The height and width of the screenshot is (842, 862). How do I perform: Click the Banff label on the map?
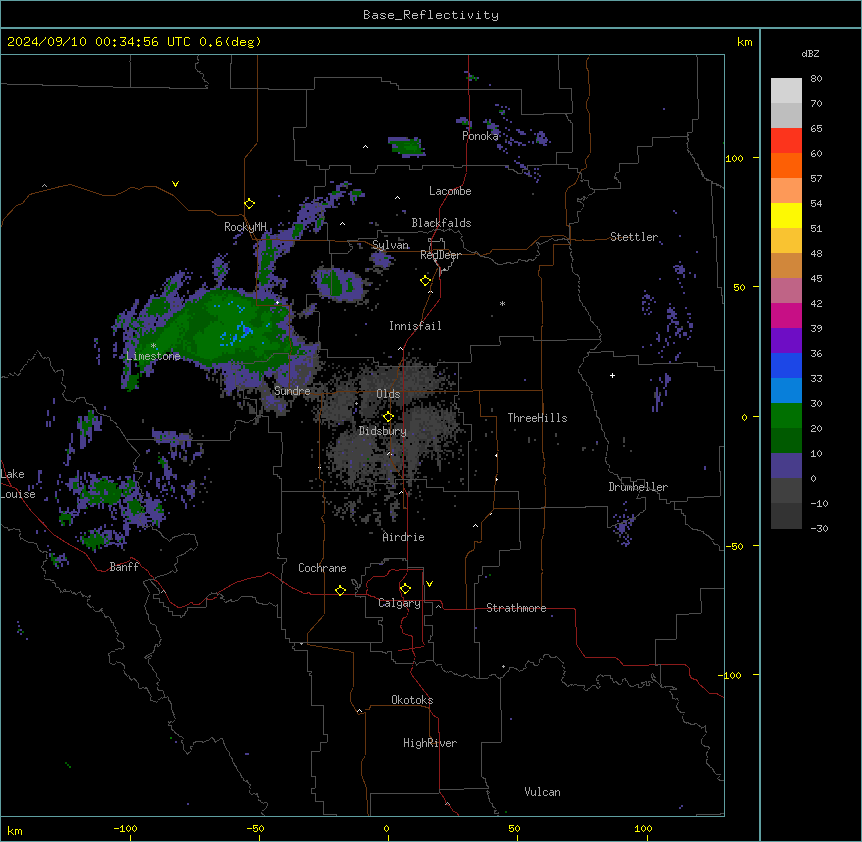coord(124,567)
